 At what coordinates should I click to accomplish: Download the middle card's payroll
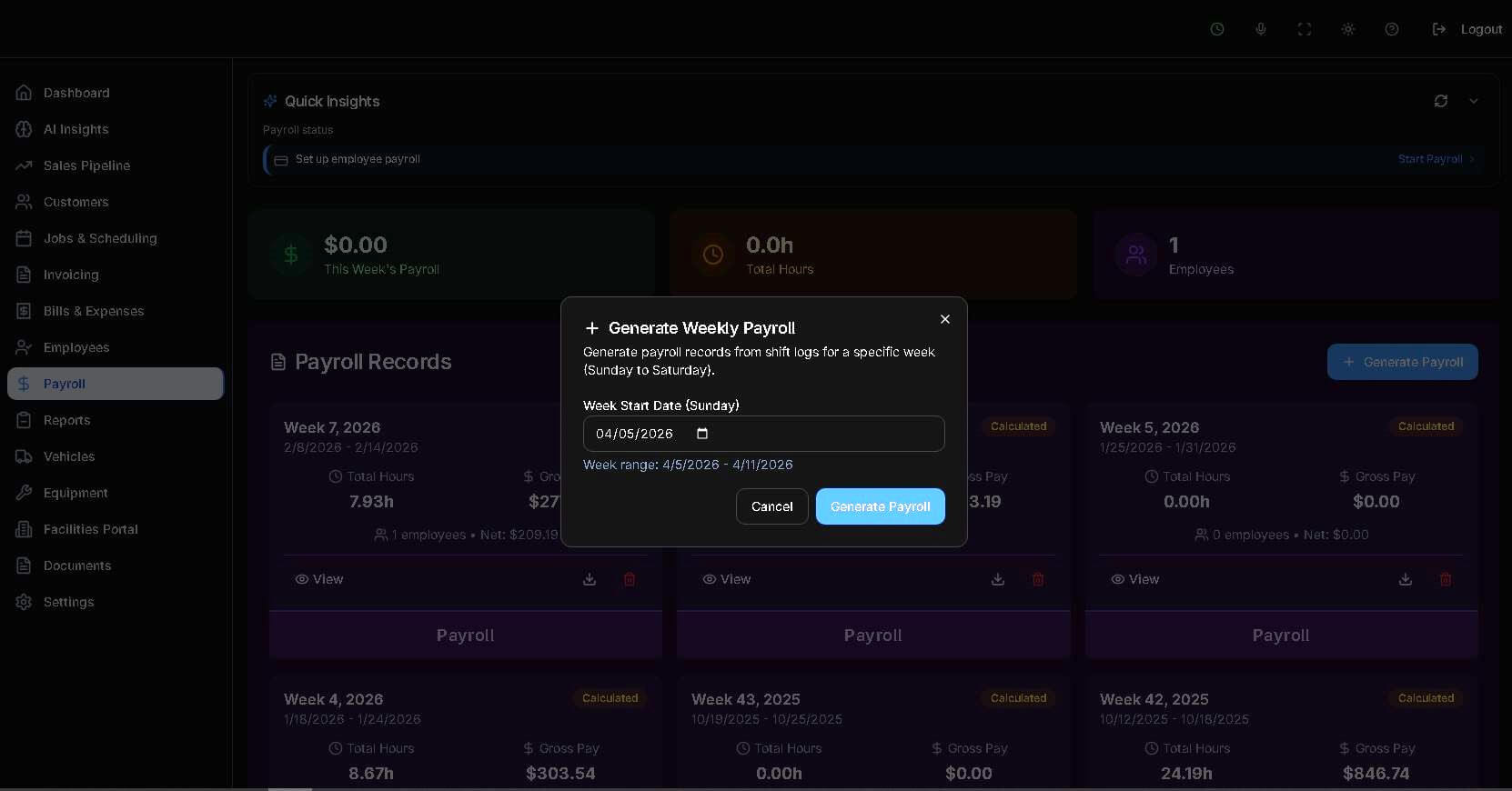998,579
